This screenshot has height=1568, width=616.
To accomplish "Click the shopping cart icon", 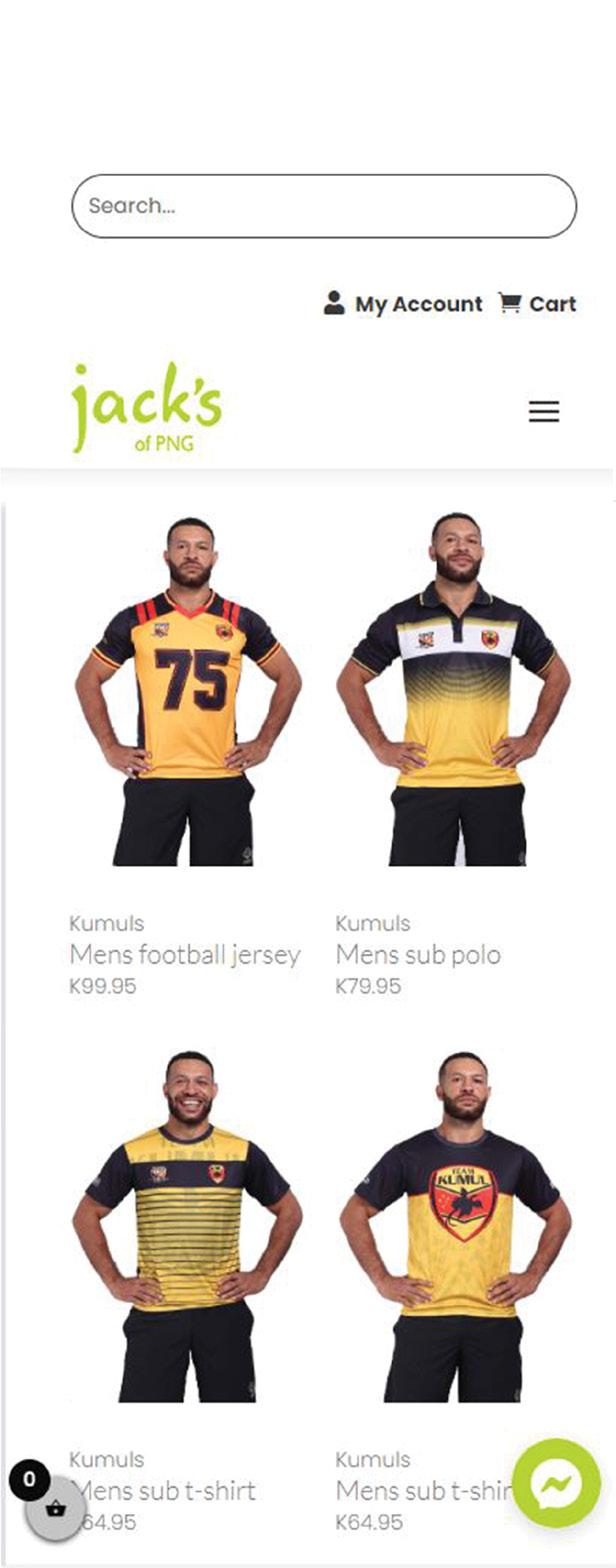I will tap(510, 303).
